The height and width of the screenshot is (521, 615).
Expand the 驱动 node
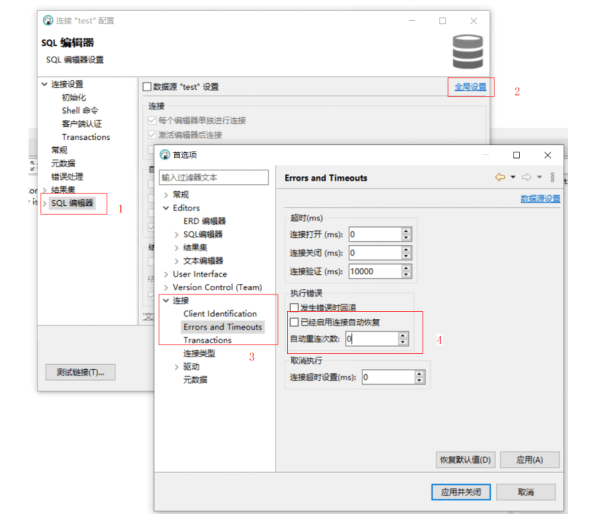176,367
